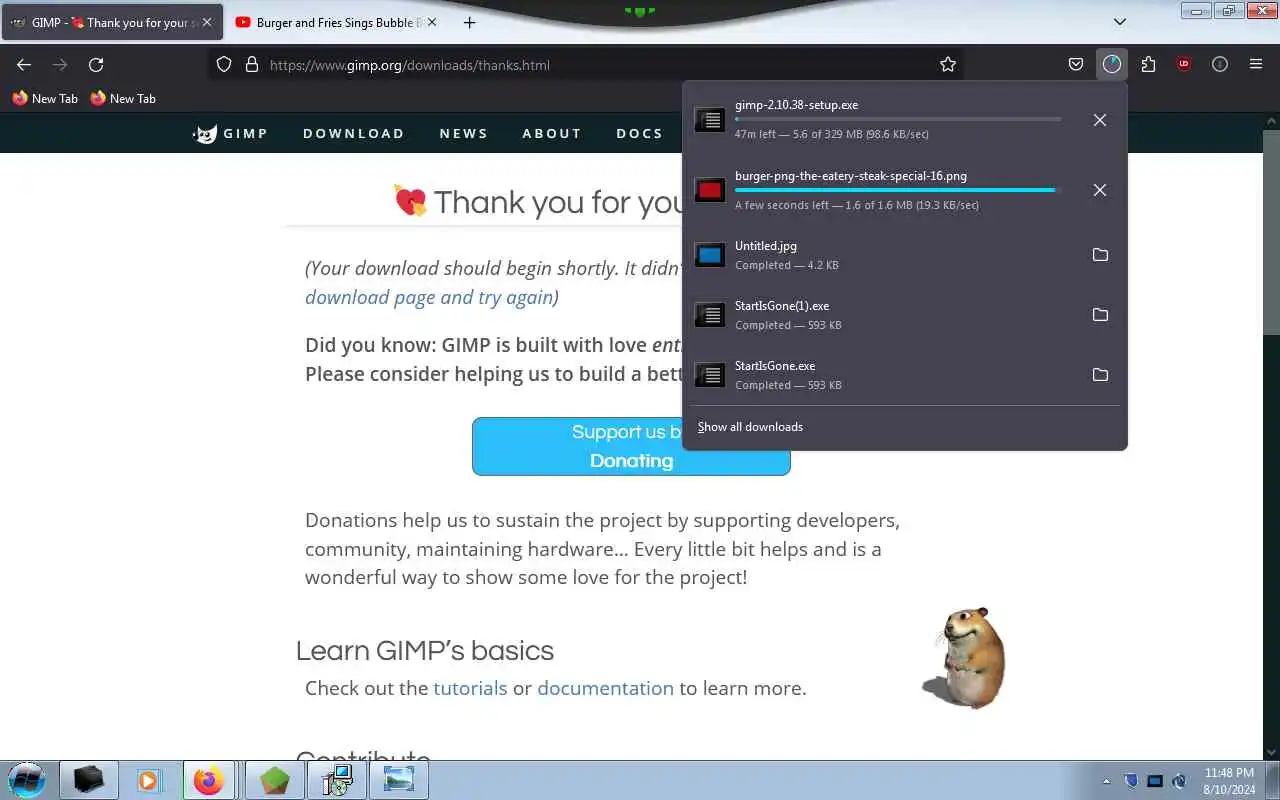Viewport: 1280px width, 800px height.
Task: Open the DOCS menu item
Action: [640, 133]
